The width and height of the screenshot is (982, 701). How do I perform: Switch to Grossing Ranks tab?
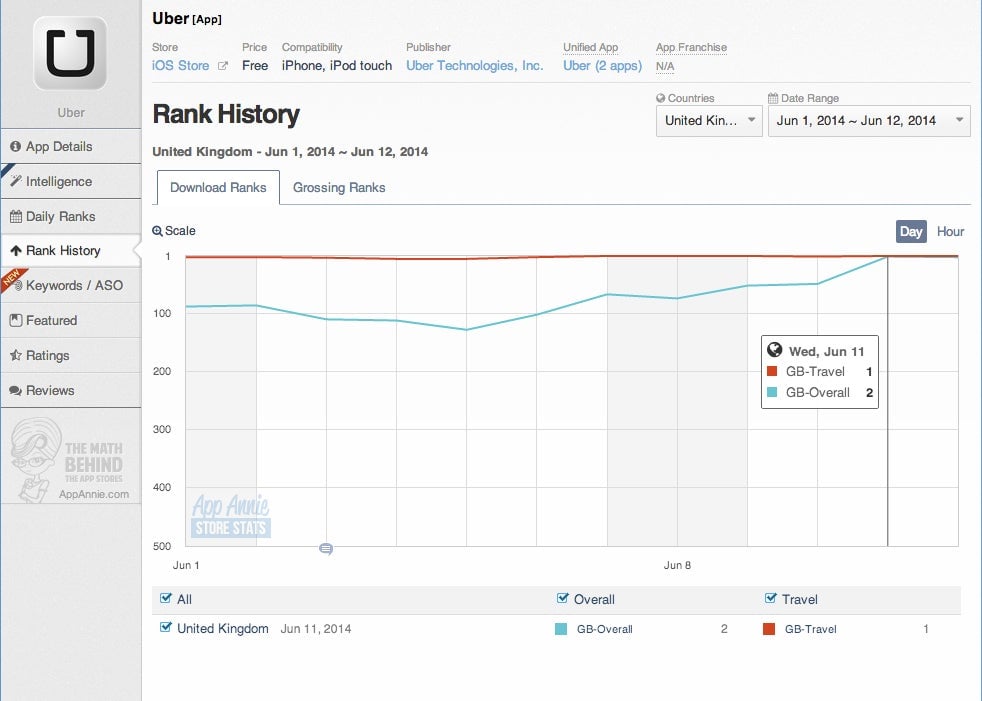click(339, 187)
